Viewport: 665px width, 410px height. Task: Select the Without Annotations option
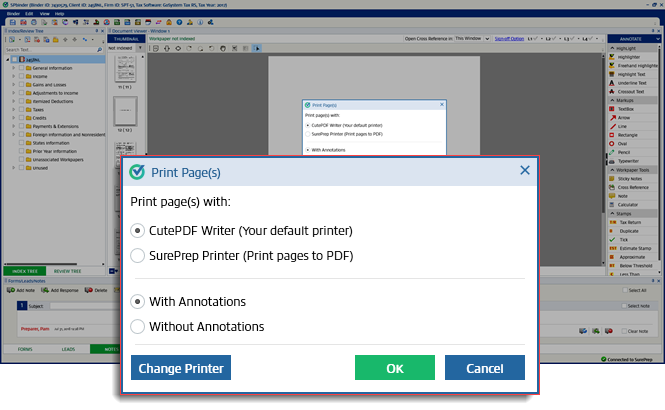click(139, 326)
